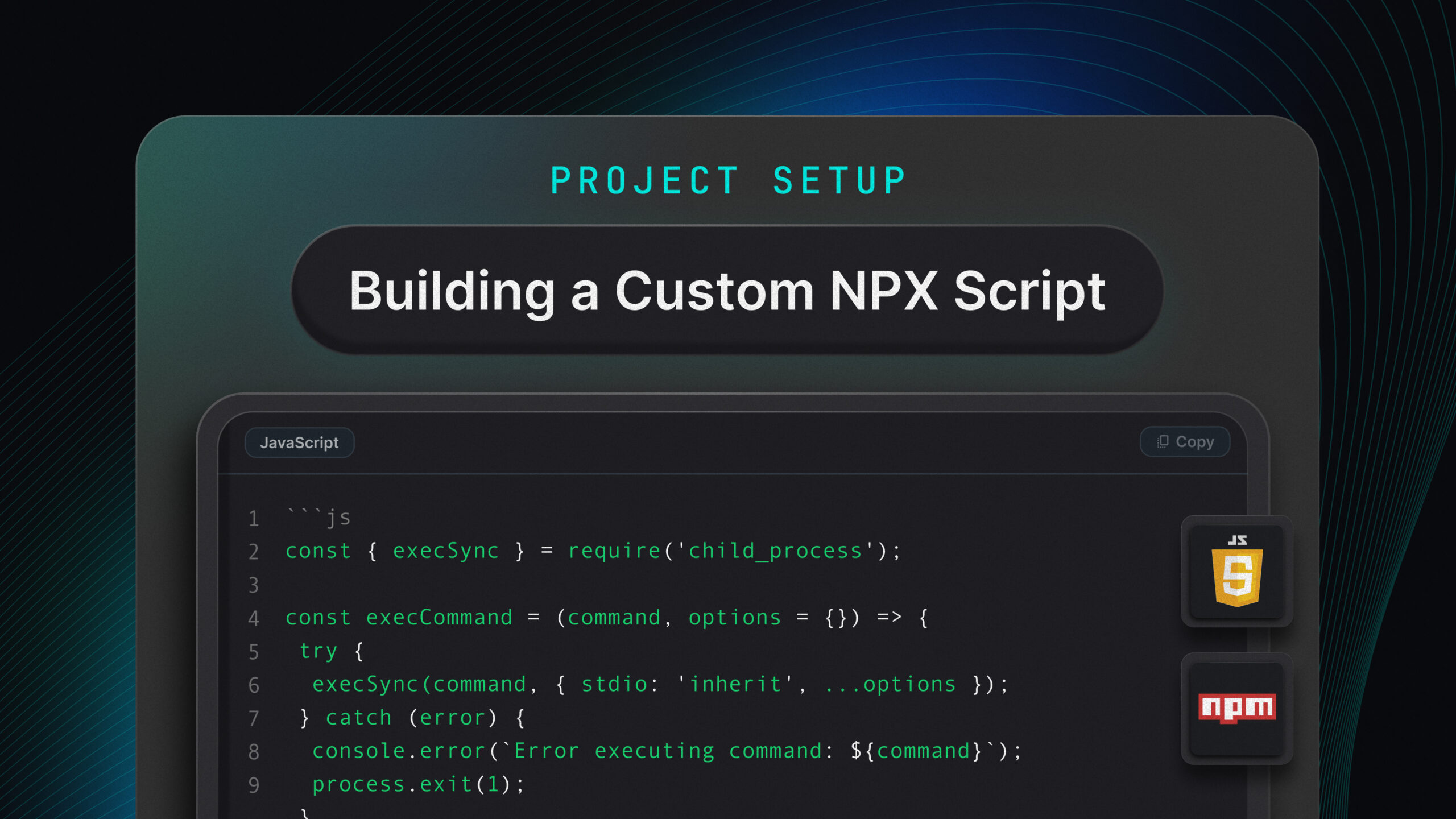The height and width of the screenshot is (819, 1456).
Task: Click the catch keyword on line 7
Action: [x=358, y=718]
